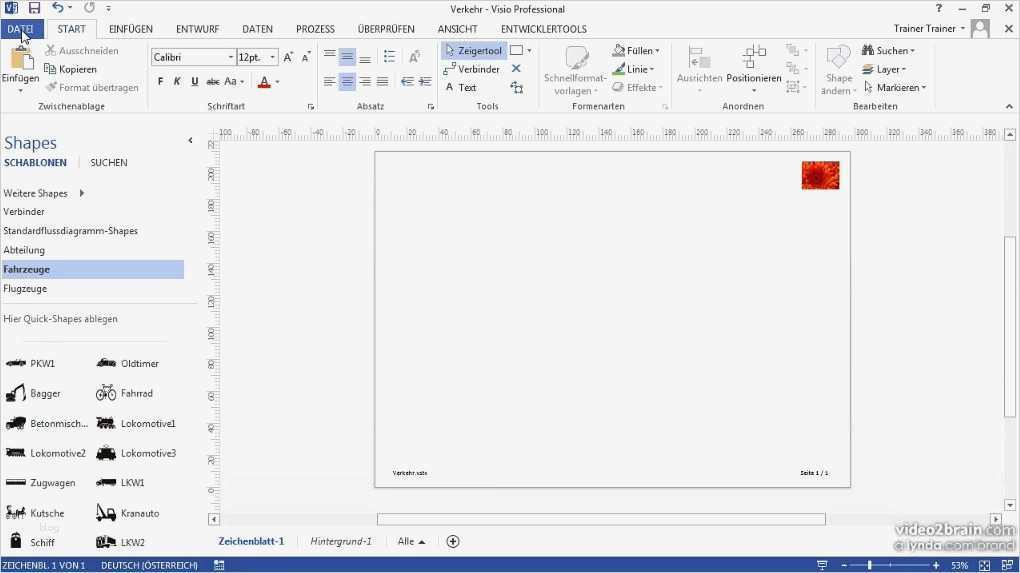This screenshot has width=1020, height=573.
Task: Select the Zeigertool pointer tool
Action: pos(474,51)
